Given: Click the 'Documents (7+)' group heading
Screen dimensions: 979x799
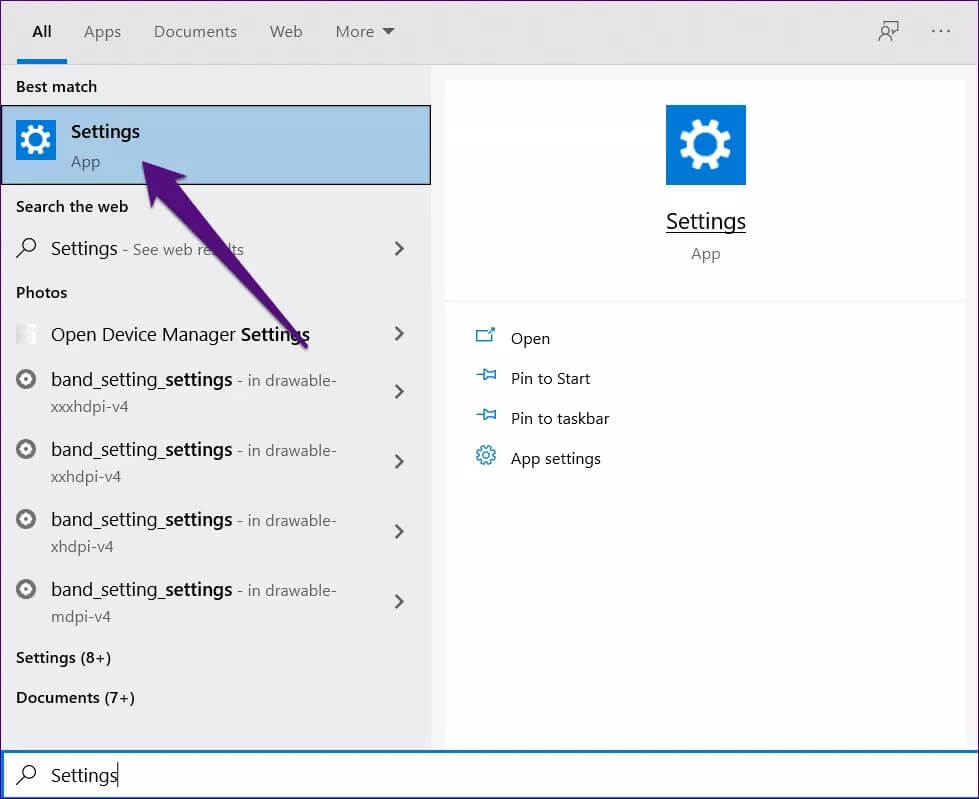Looking at the screenshot, I should (x=75, y=697).
